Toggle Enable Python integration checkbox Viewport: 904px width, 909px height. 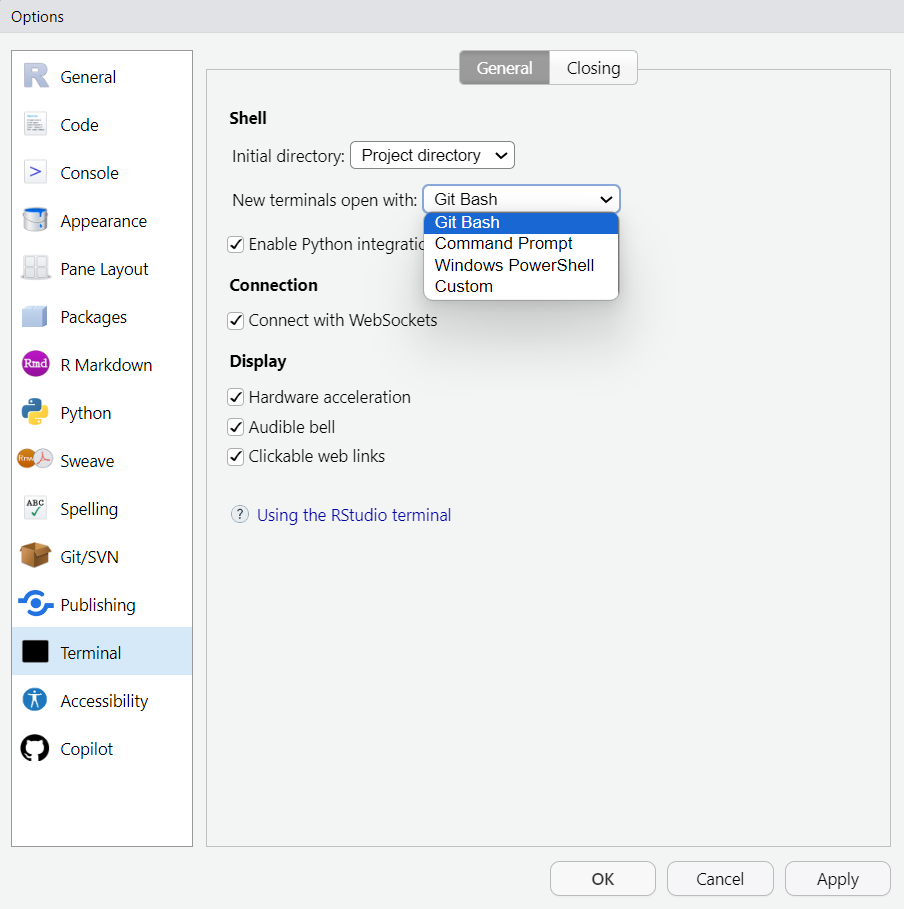(x=235, y=244)
